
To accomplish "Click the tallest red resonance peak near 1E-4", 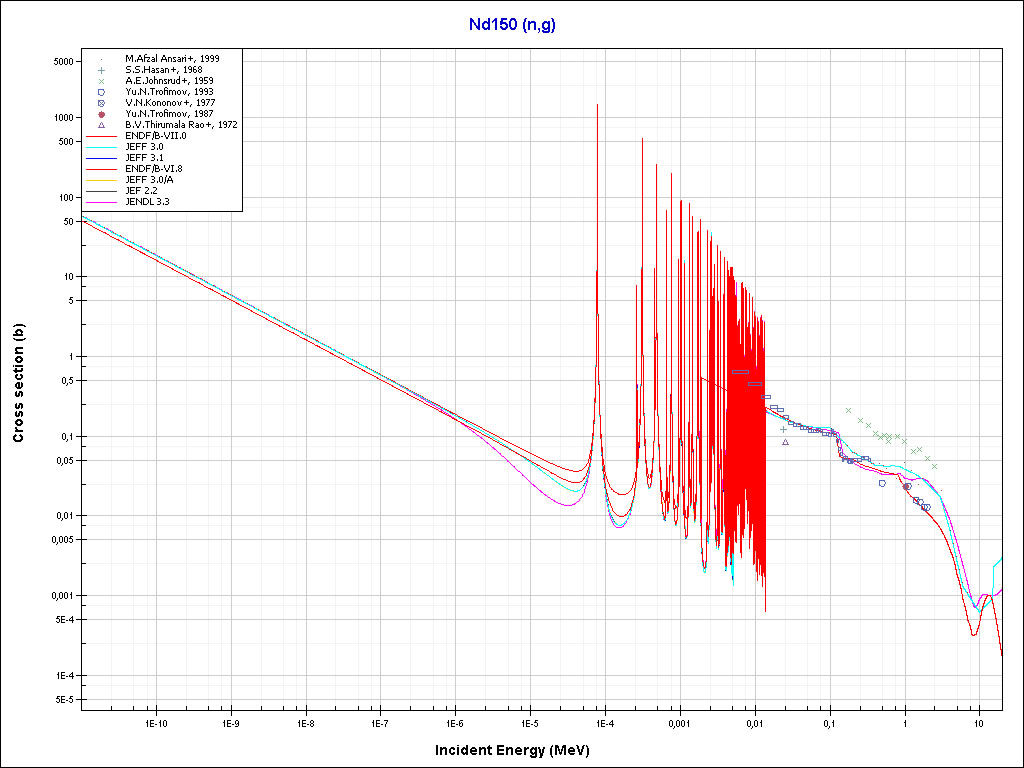I will click(x=597, y=105).
